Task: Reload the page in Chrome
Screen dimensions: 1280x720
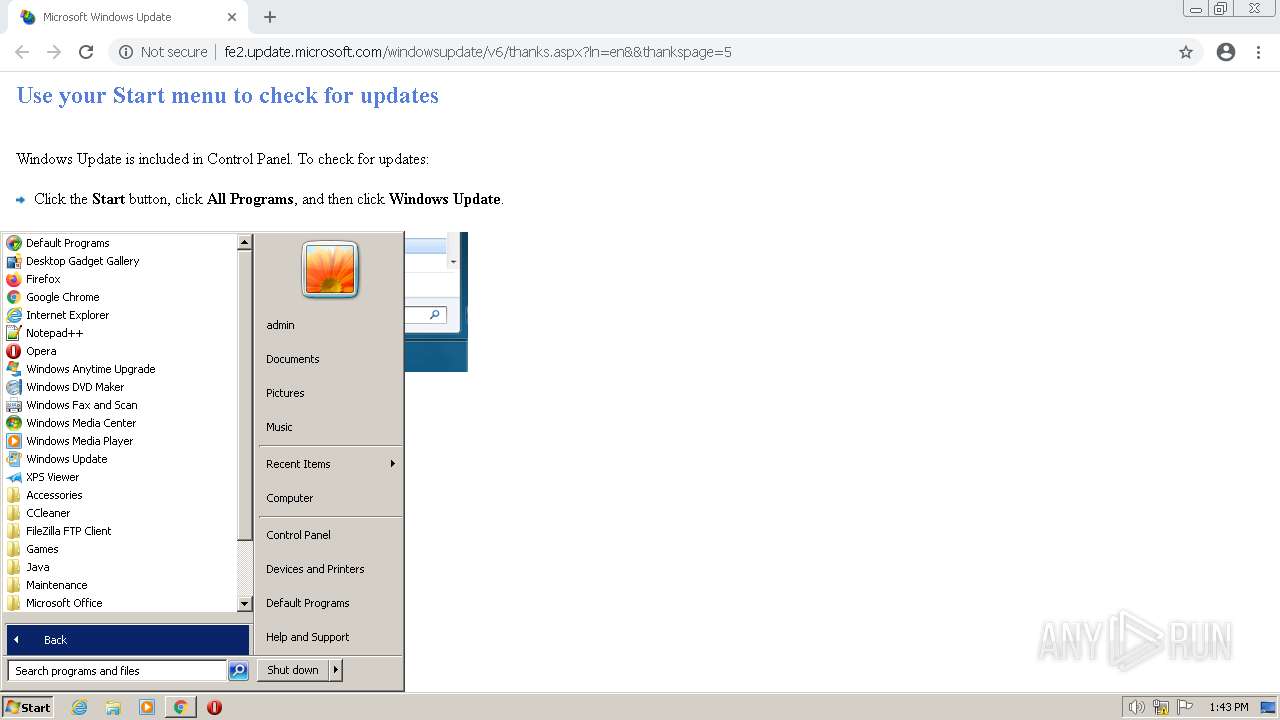Action: (86, 52)
